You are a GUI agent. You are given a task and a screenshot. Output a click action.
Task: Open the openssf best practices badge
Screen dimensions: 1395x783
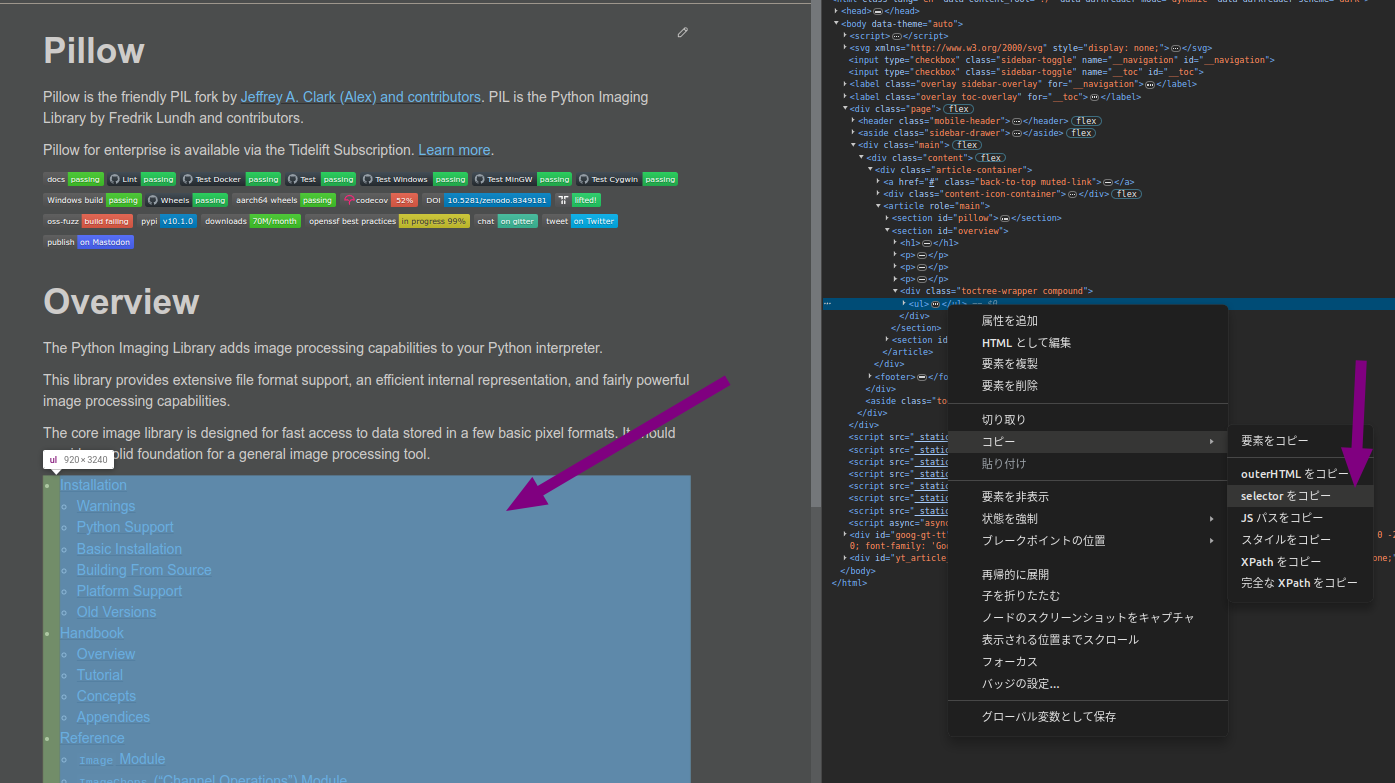pyautogui.click(x=387, y=221)
